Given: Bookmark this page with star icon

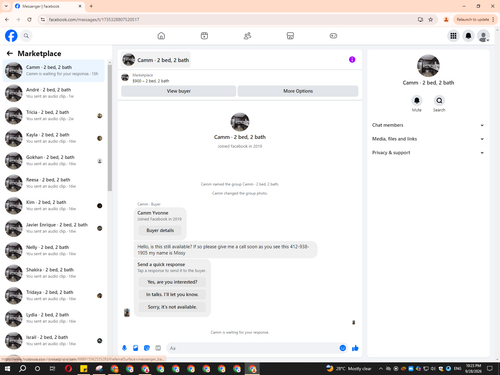Looking at the screenshot, I should click(430, 19).
